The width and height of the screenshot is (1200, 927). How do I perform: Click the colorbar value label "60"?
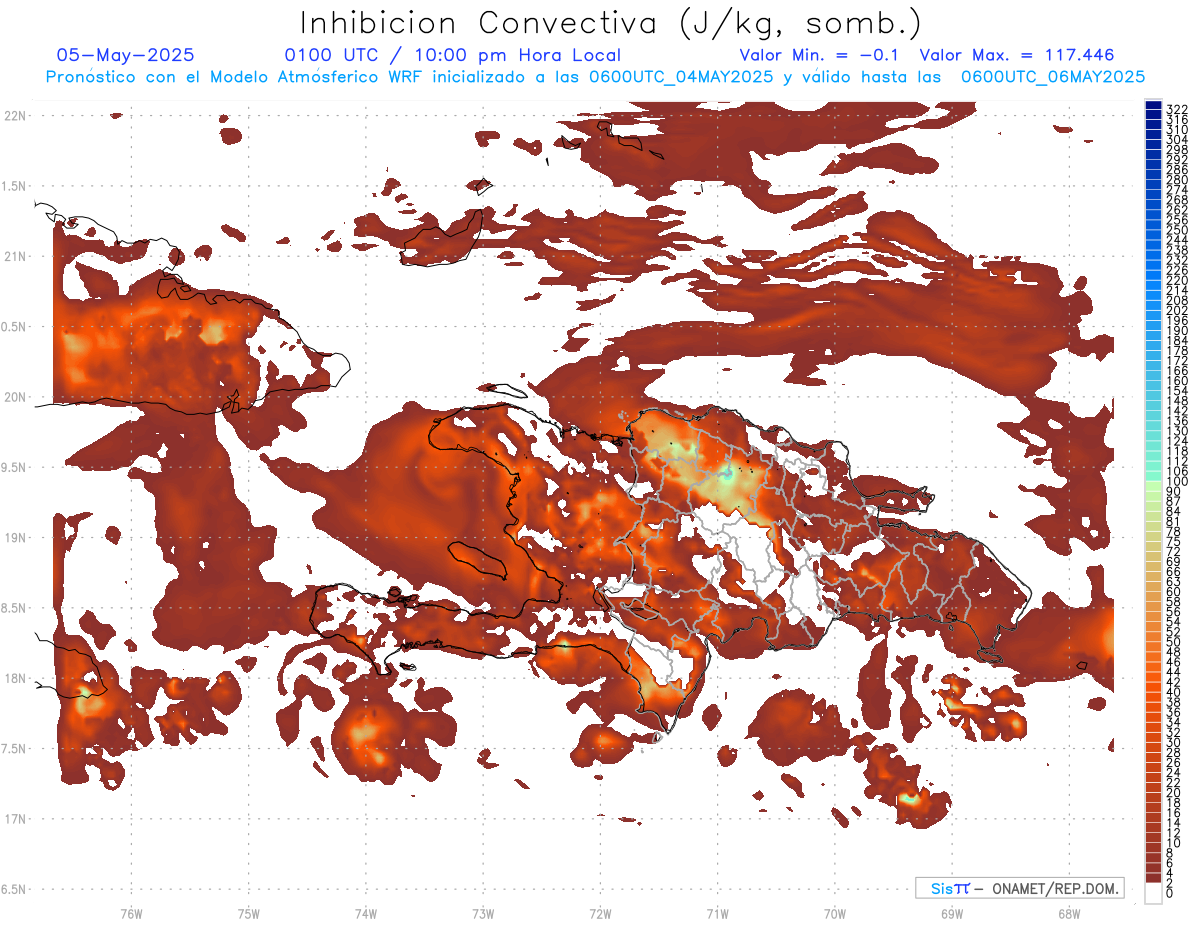coord(1172,591)
